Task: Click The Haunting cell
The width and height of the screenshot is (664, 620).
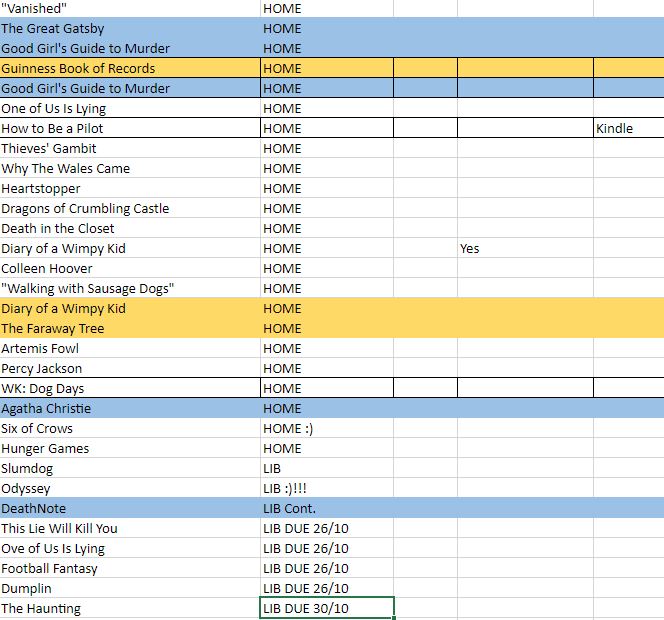Action: pyautogui.click(x=130, y=608)
